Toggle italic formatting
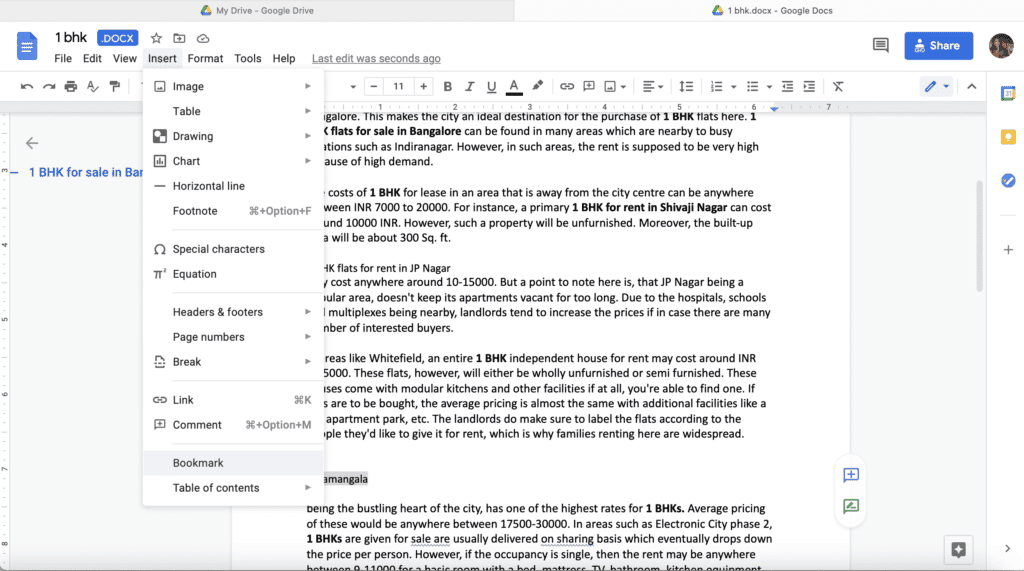Viewport: 1024px width, 571px height. tap(469, 87)
